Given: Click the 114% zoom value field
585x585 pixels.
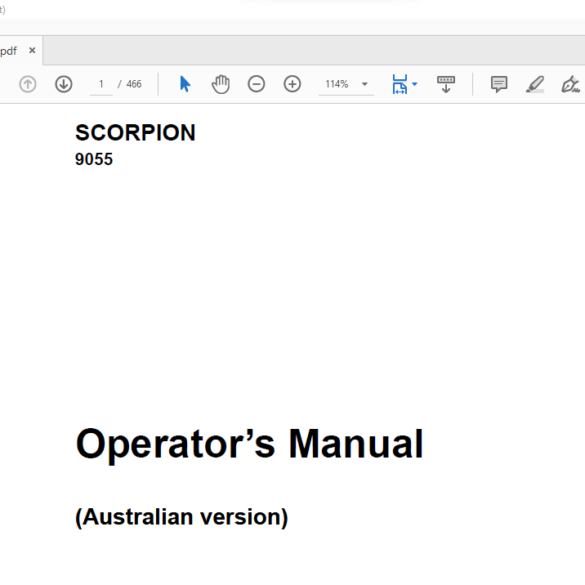Looking at the screenshot, I should [337, 84].
